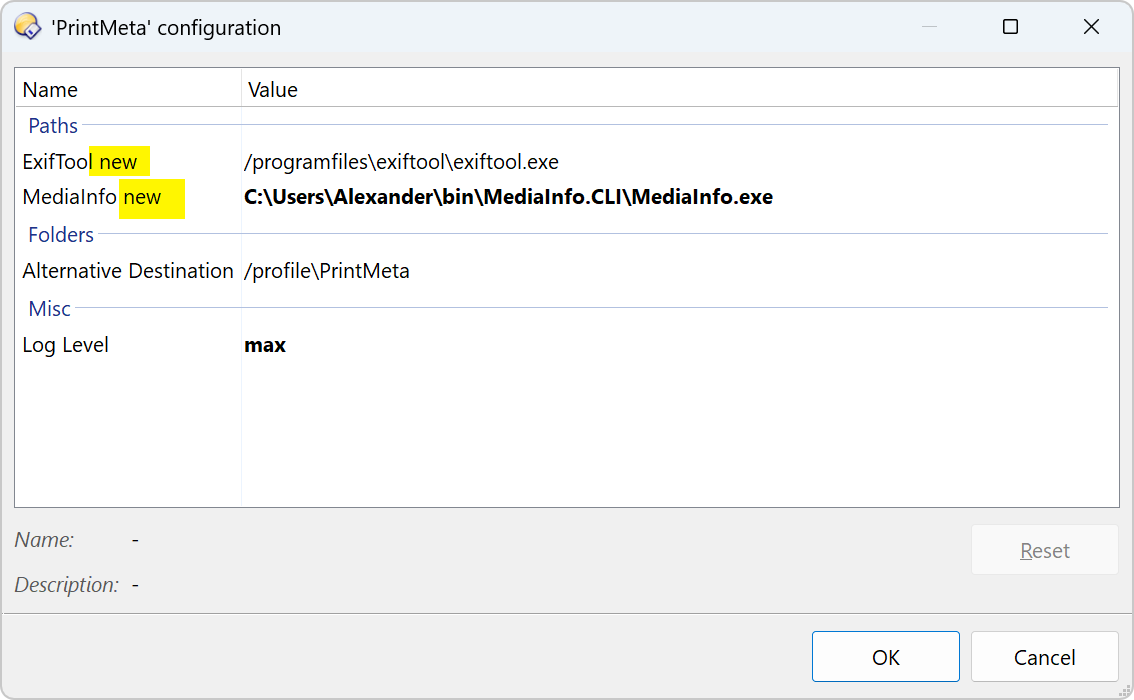Viewport: 1134px width, 700px height.
Task: Confirm settings with the OK button
Action: click(885, 657)
